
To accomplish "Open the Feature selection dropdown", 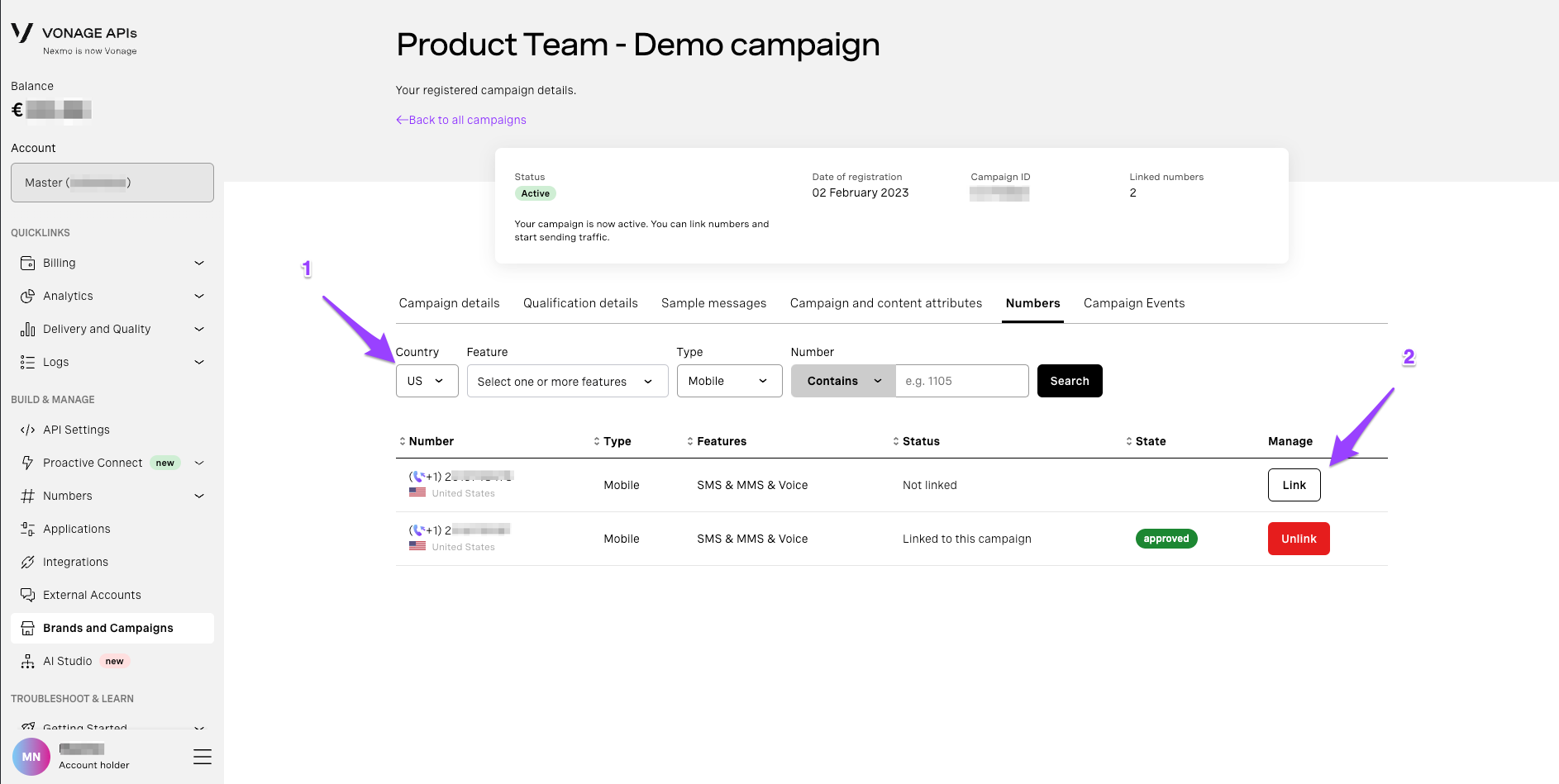I will pyautogui.click(x=568, y=381).
